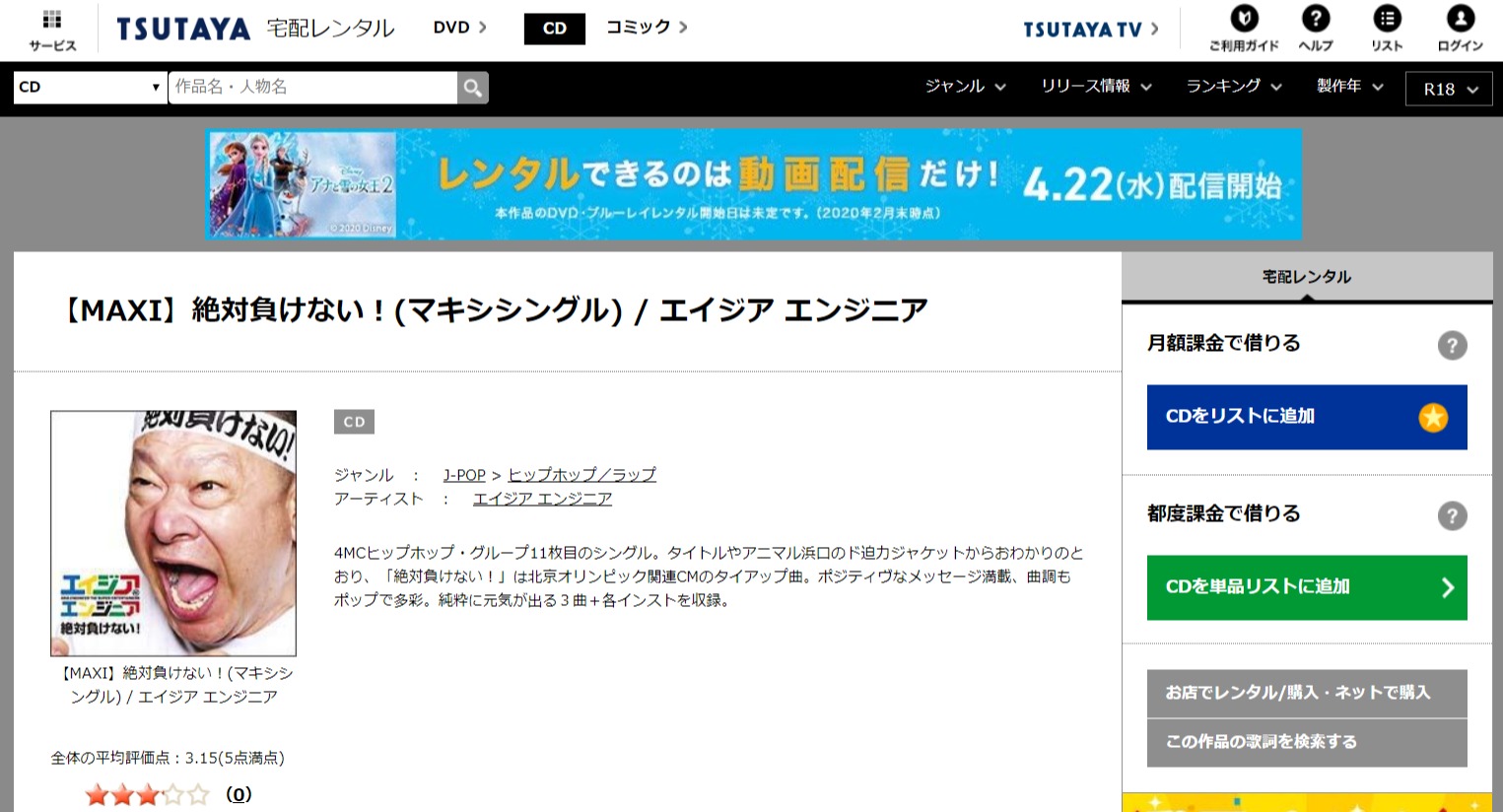The height and width of the screenshot is (812, 1503).
Task: Click the review count (0) link
Action: [239, 794]
